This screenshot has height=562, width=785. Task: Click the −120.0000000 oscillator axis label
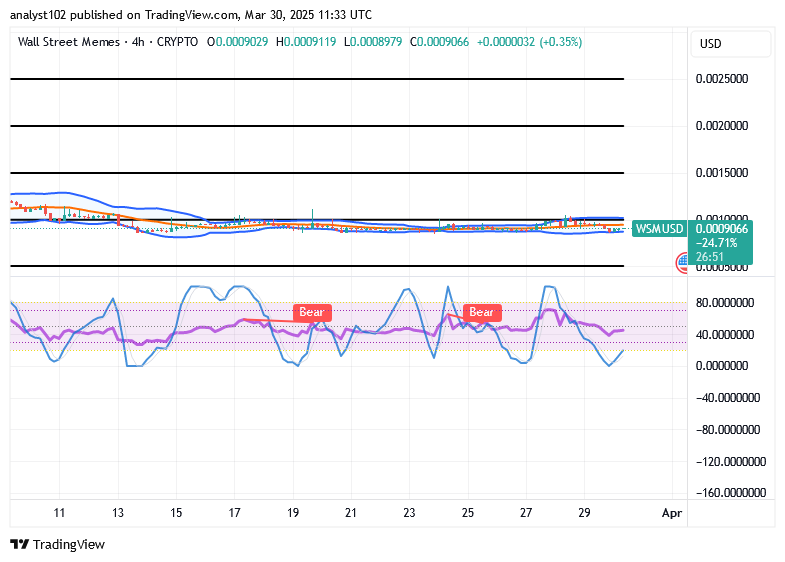pos(731,461)
